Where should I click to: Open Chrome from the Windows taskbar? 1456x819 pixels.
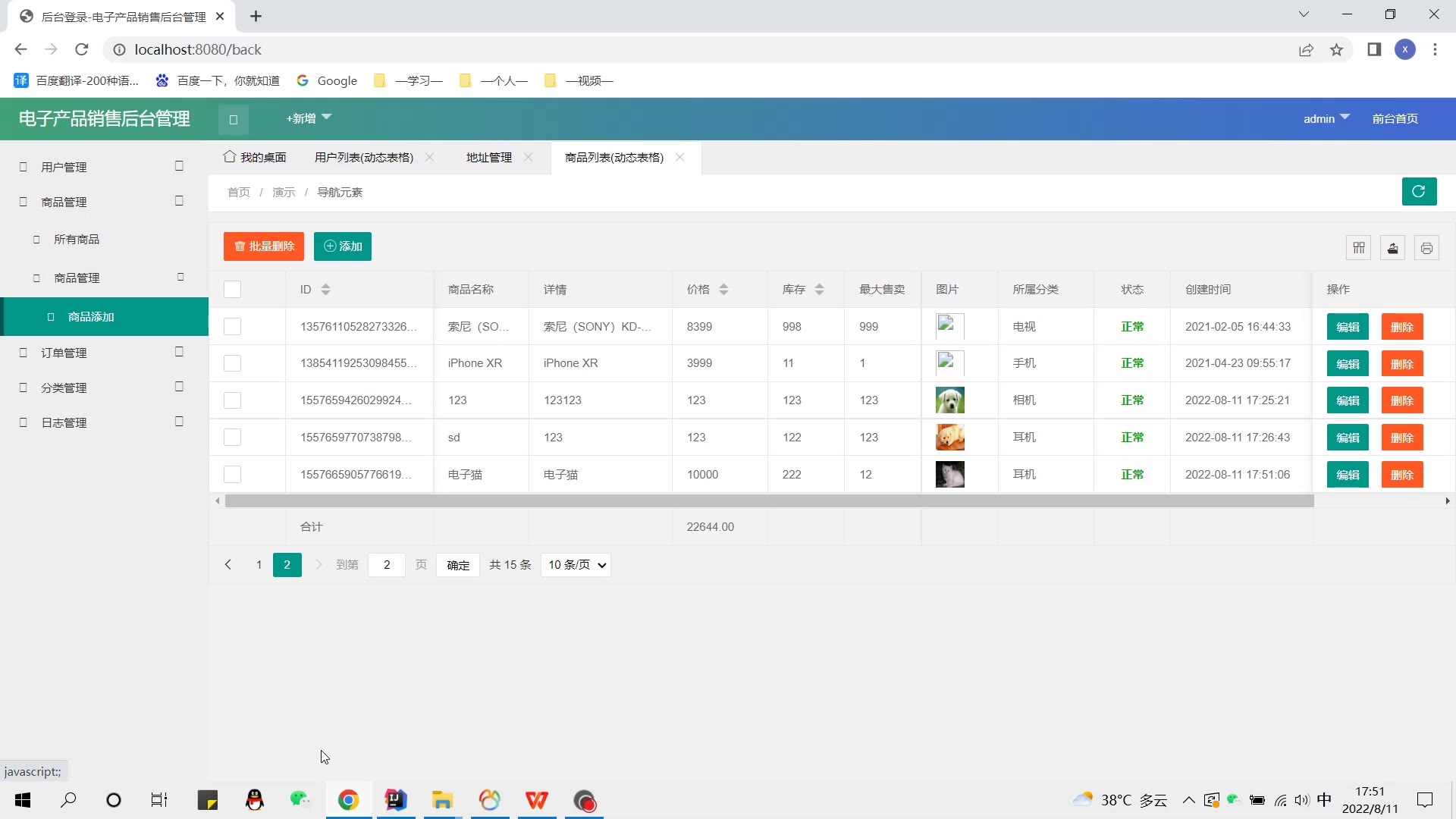(348, 800)
